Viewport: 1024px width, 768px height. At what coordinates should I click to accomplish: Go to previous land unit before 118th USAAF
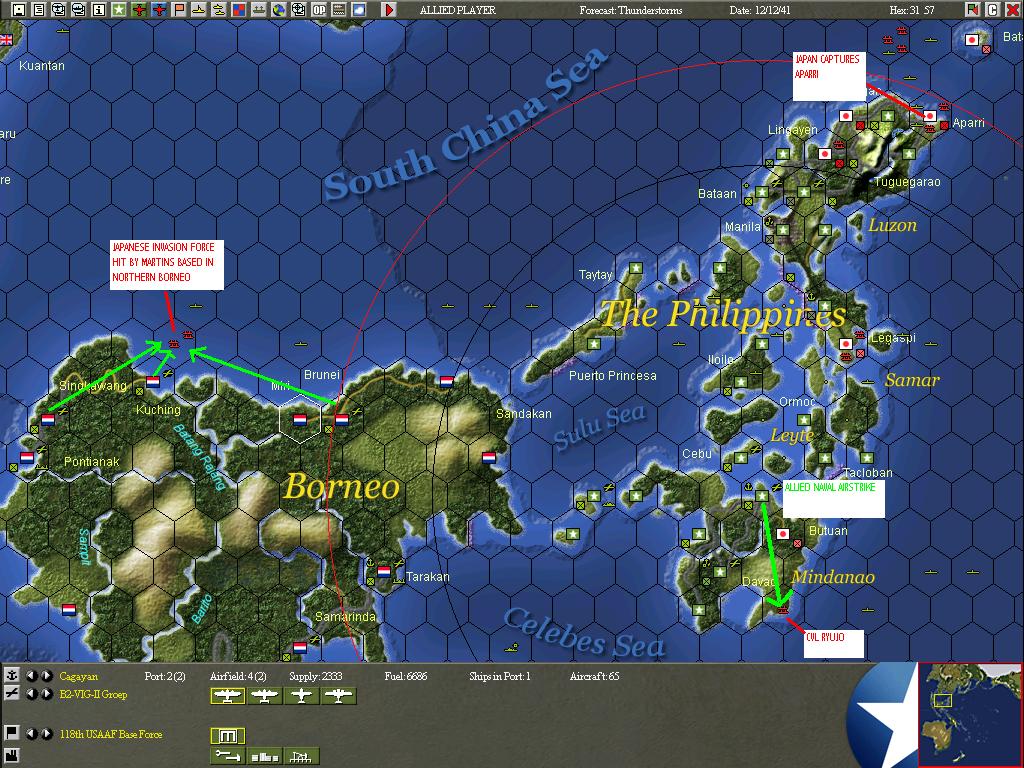pos(31,734)
